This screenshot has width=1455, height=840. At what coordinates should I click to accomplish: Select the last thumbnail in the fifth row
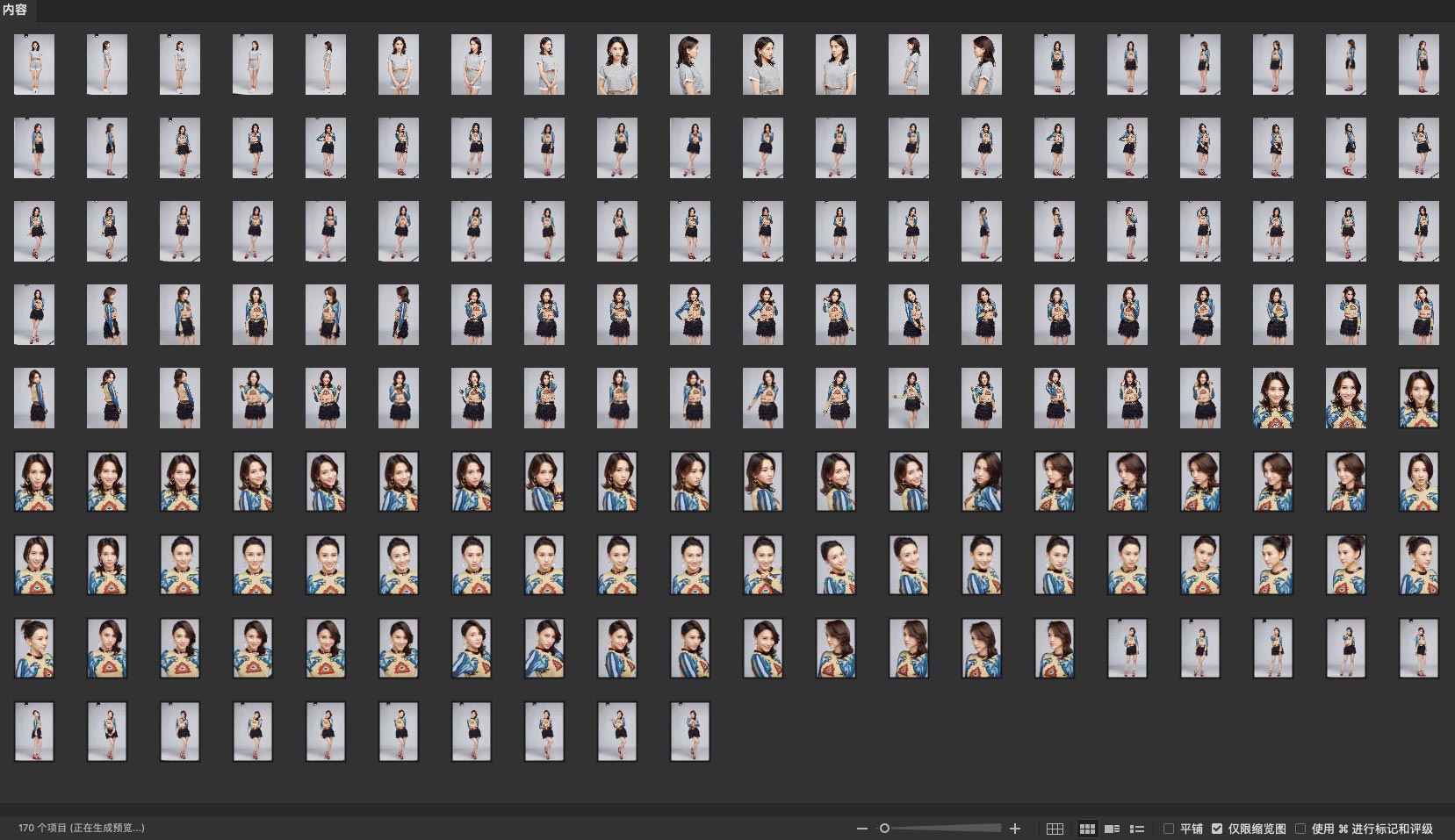(x=1418, y=398)
